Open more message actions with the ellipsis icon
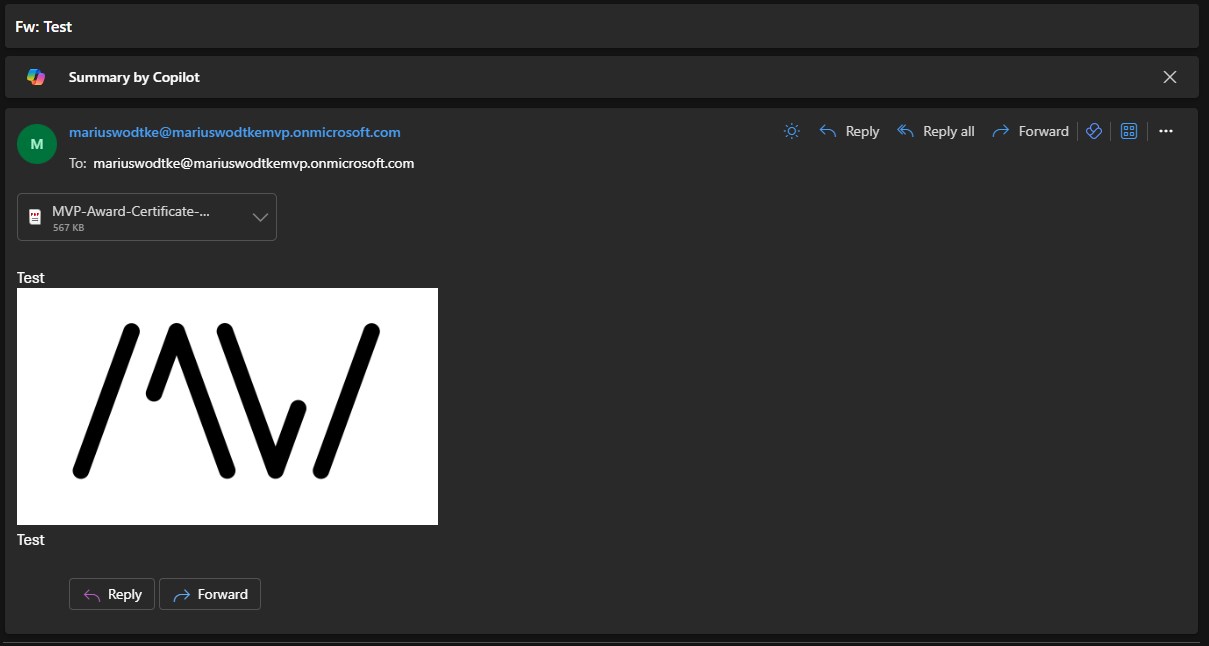1209x646 pixels. pyautogui.click(x=1166, y=131)
